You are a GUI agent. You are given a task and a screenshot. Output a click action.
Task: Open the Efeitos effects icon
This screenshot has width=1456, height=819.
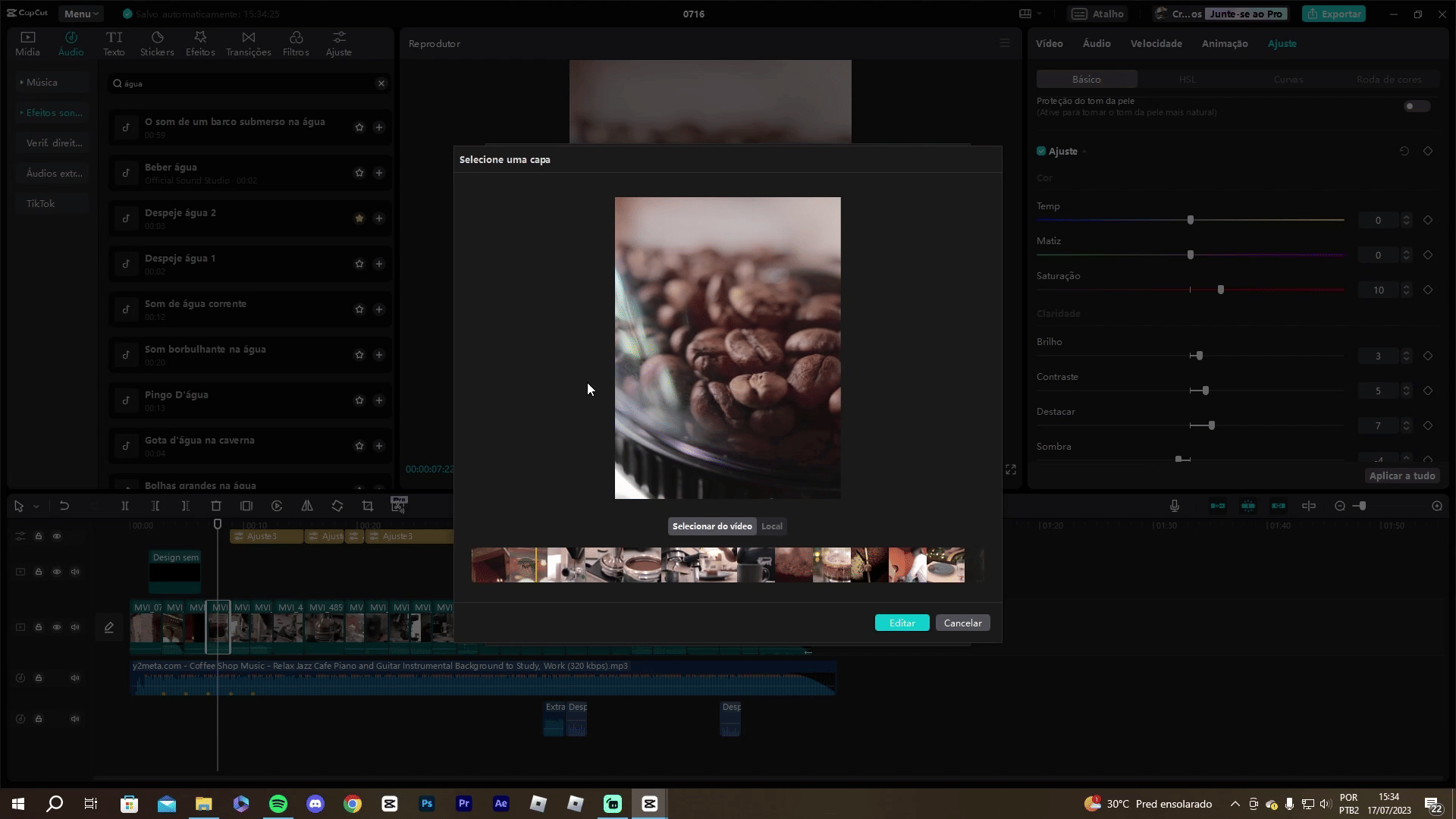point(200,43)
